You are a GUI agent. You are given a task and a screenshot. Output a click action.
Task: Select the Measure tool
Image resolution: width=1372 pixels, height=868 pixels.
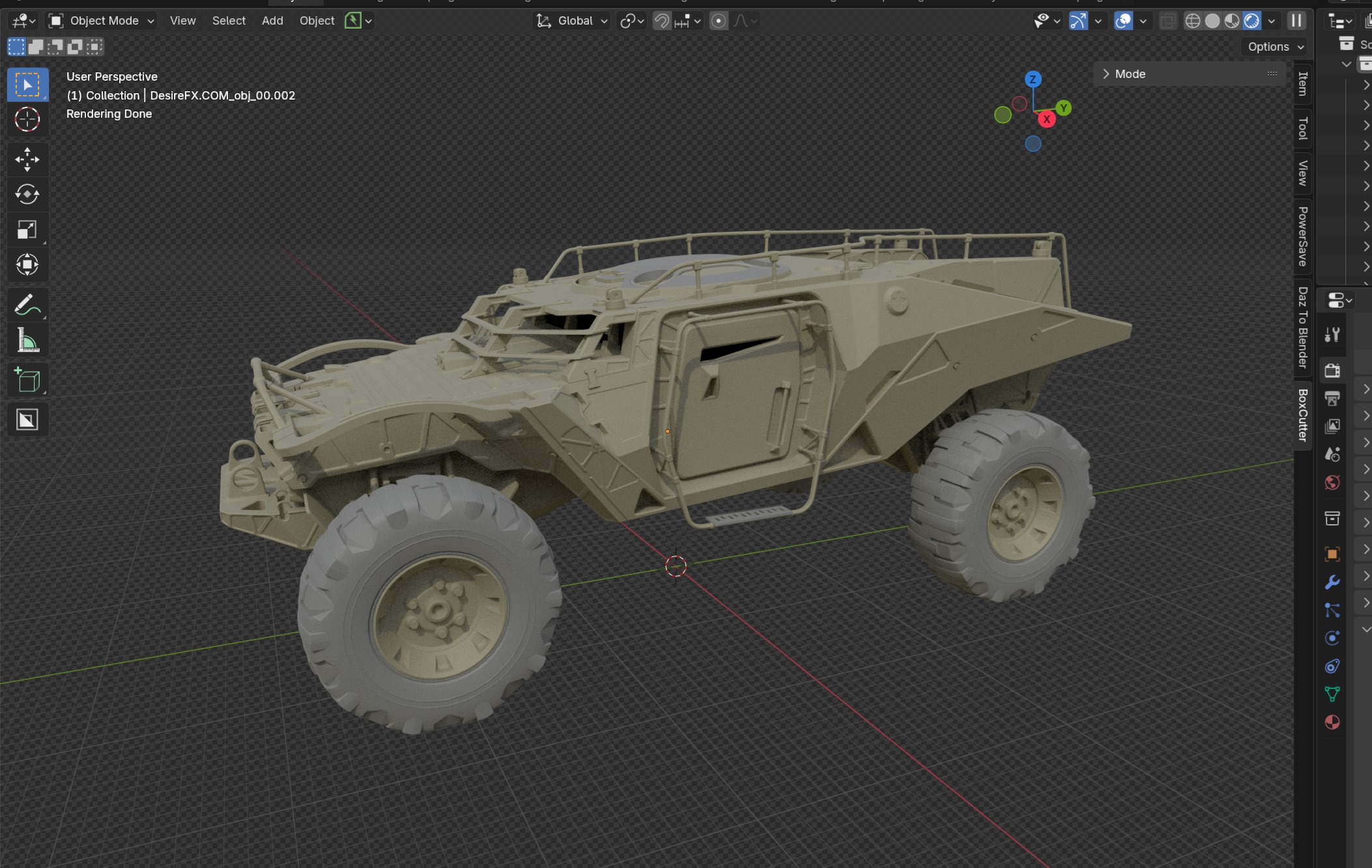[27, 340]
